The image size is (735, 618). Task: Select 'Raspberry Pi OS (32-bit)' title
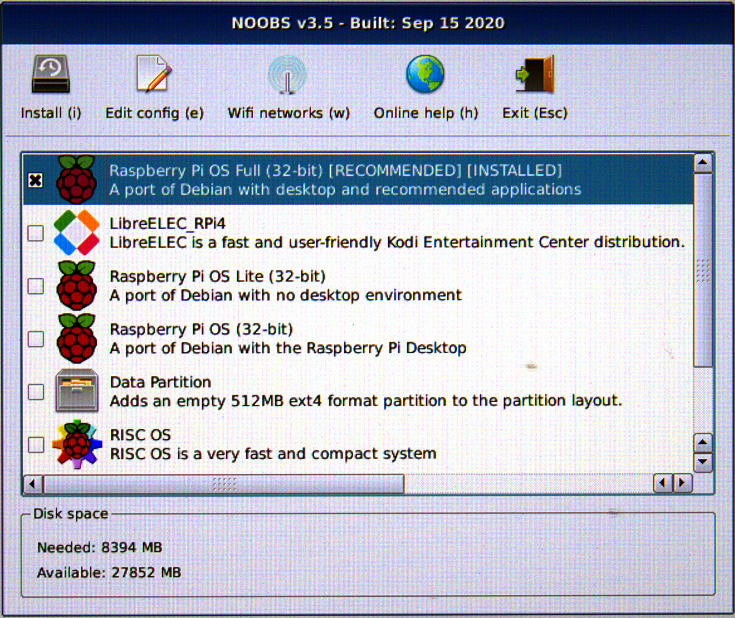pyautogui.click(x=201, y=329)
